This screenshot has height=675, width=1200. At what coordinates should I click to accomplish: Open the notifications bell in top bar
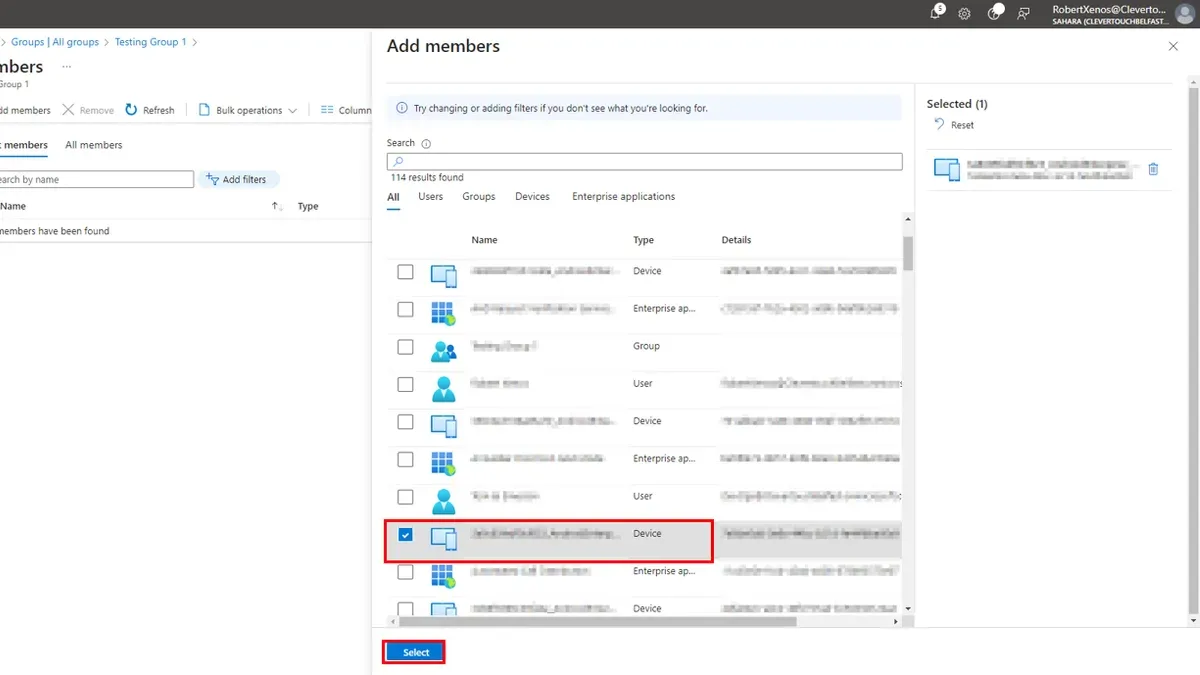click(936, 12)
